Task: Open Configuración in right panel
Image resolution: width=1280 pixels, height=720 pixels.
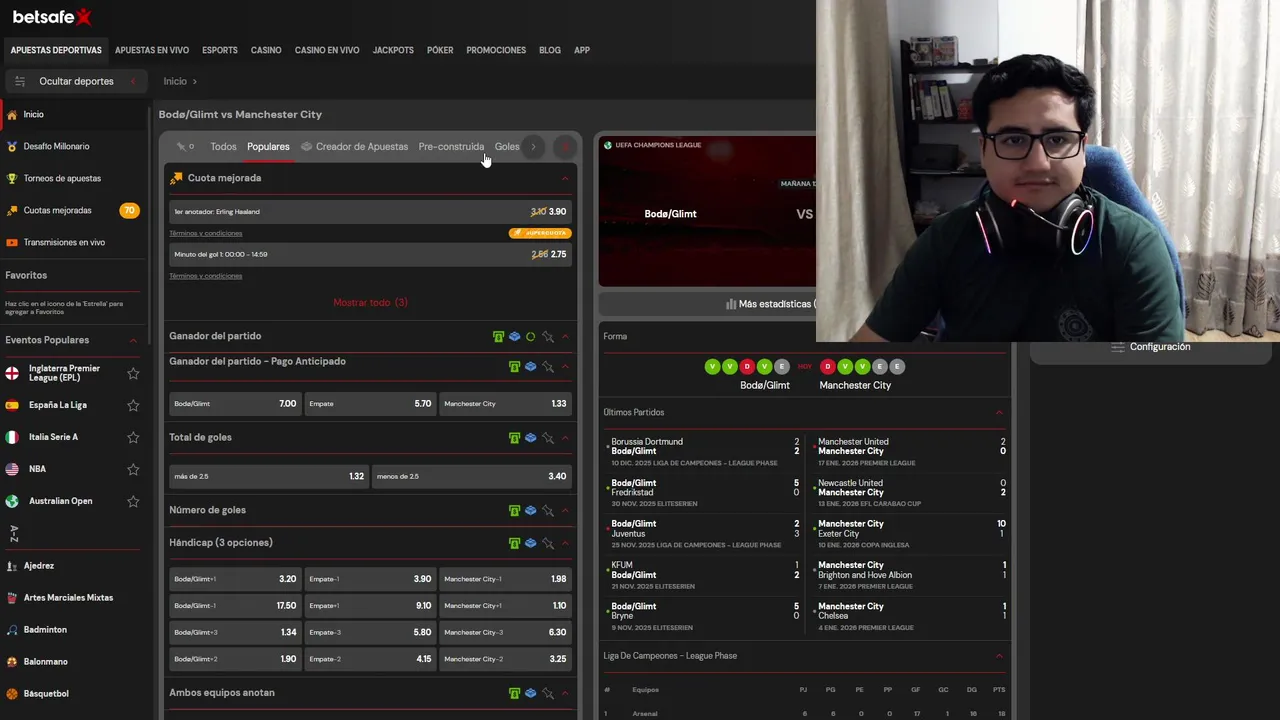Action: (x=1150, y=347)
